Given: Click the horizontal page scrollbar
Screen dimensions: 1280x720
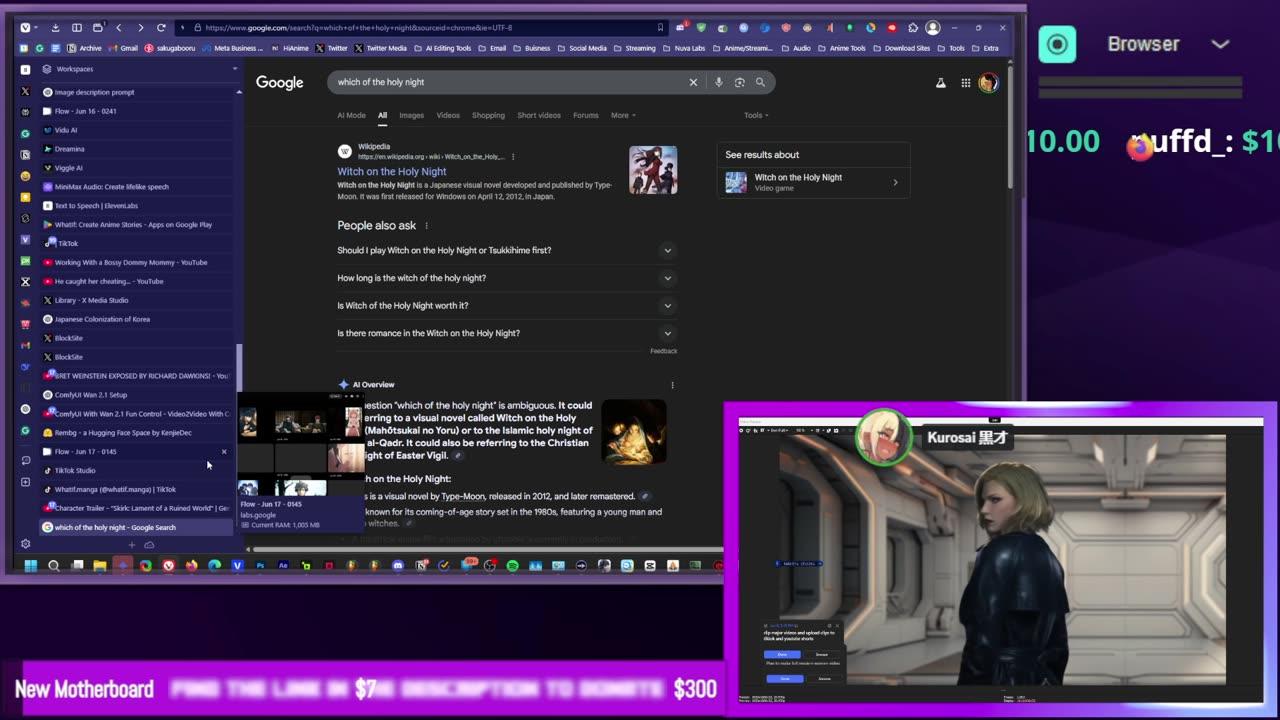Looking at the screenshot, I should pos(488,549).
